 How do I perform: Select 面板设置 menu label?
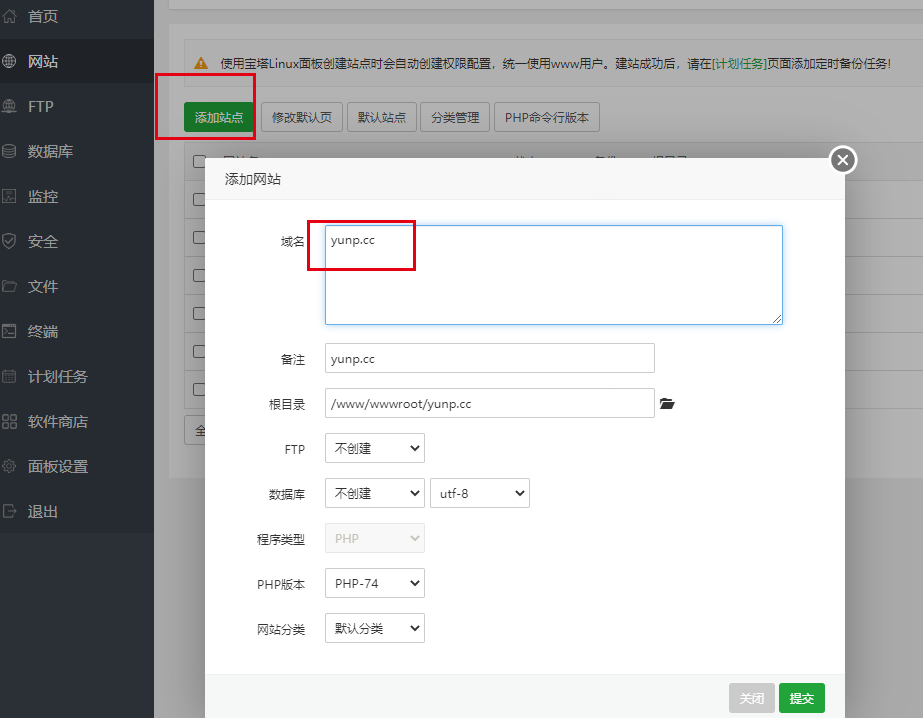(x=58, y=467)
